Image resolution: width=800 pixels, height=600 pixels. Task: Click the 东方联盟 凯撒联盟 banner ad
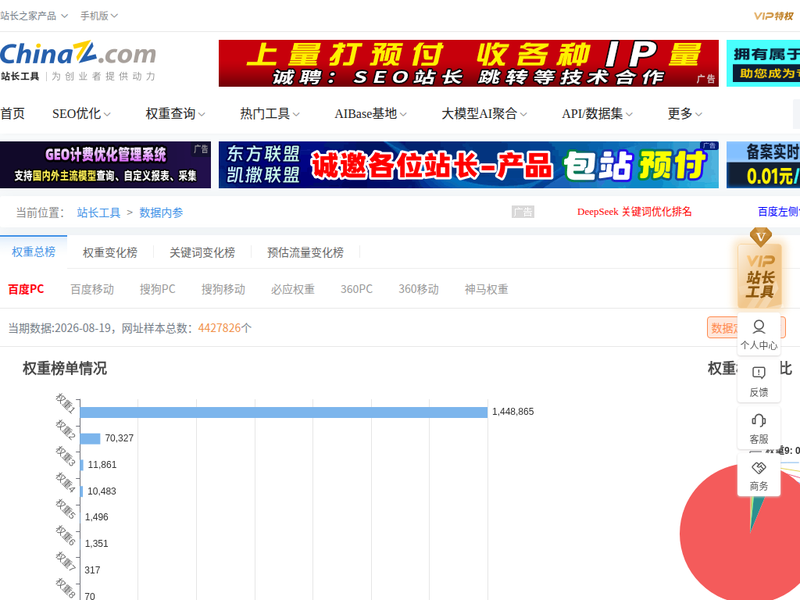tap(468, 165)
